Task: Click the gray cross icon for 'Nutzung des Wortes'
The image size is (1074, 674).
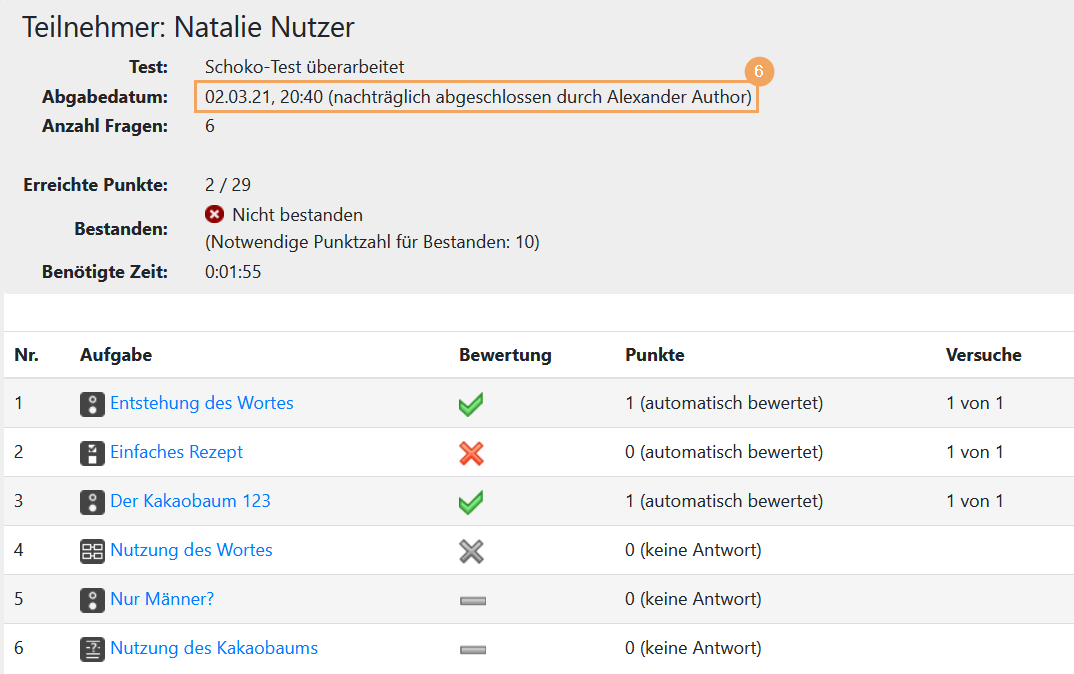Action: coord(471,551)
